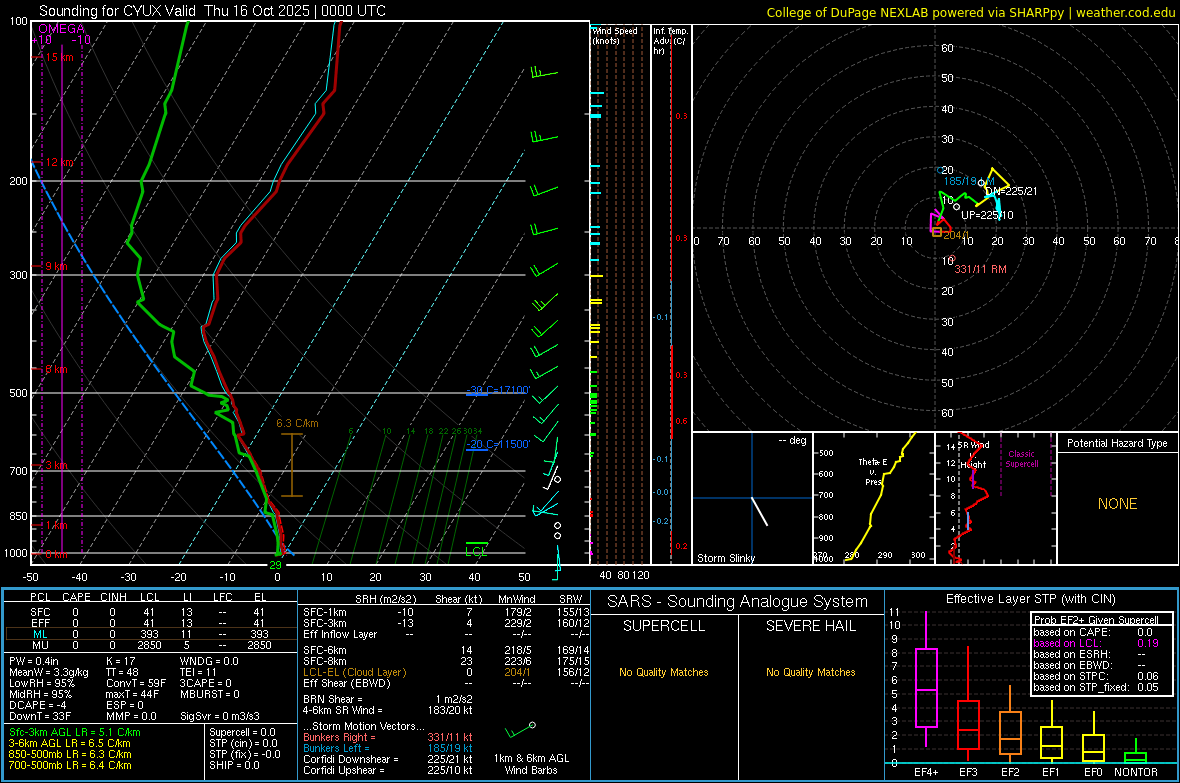This screenshot has width=1180, height=783.
Task: Click the orange 'NONE' hazard type text
Action: point(1117,504)
